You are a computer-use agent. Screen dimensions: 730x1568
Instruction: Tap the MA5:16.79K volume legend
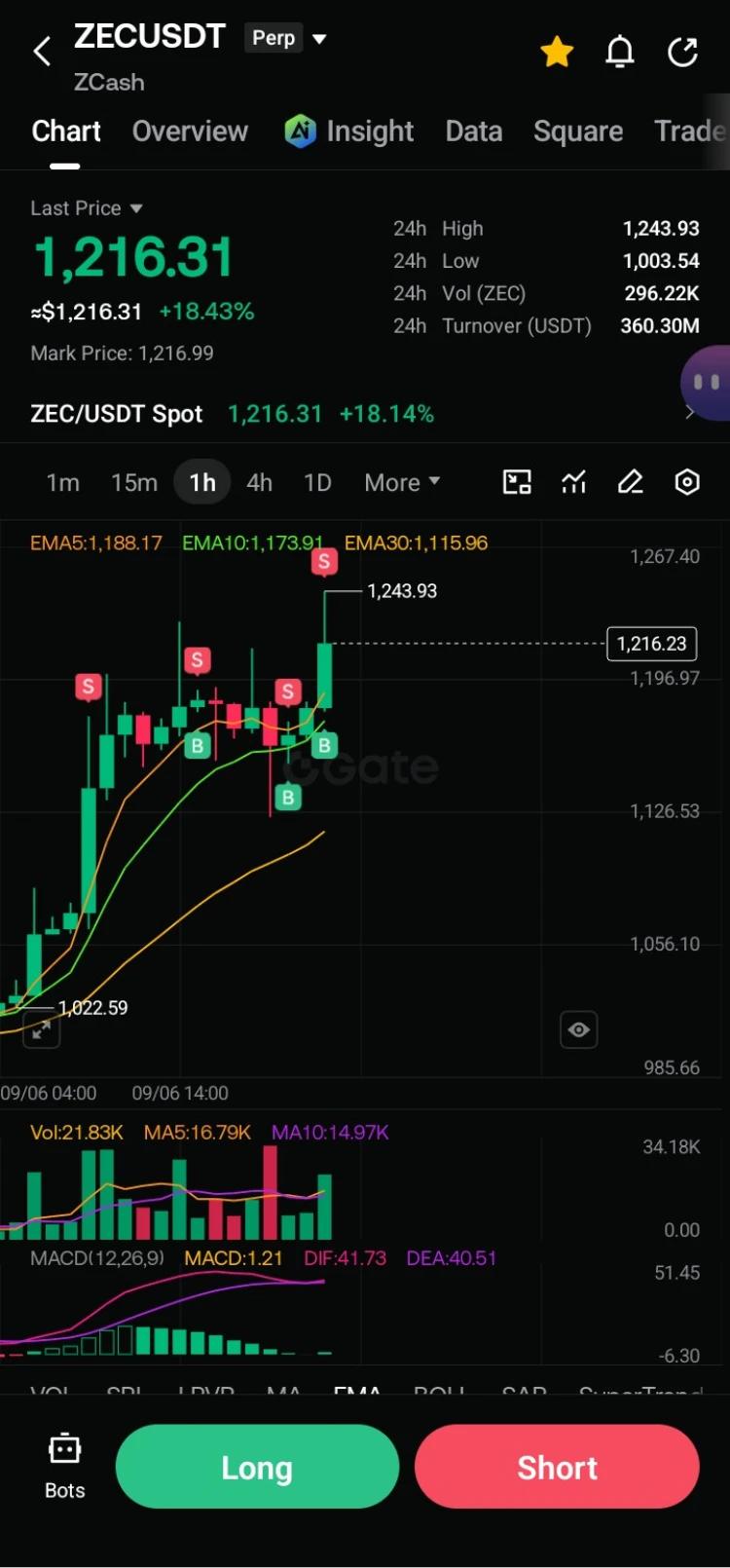pos(198,1132)
